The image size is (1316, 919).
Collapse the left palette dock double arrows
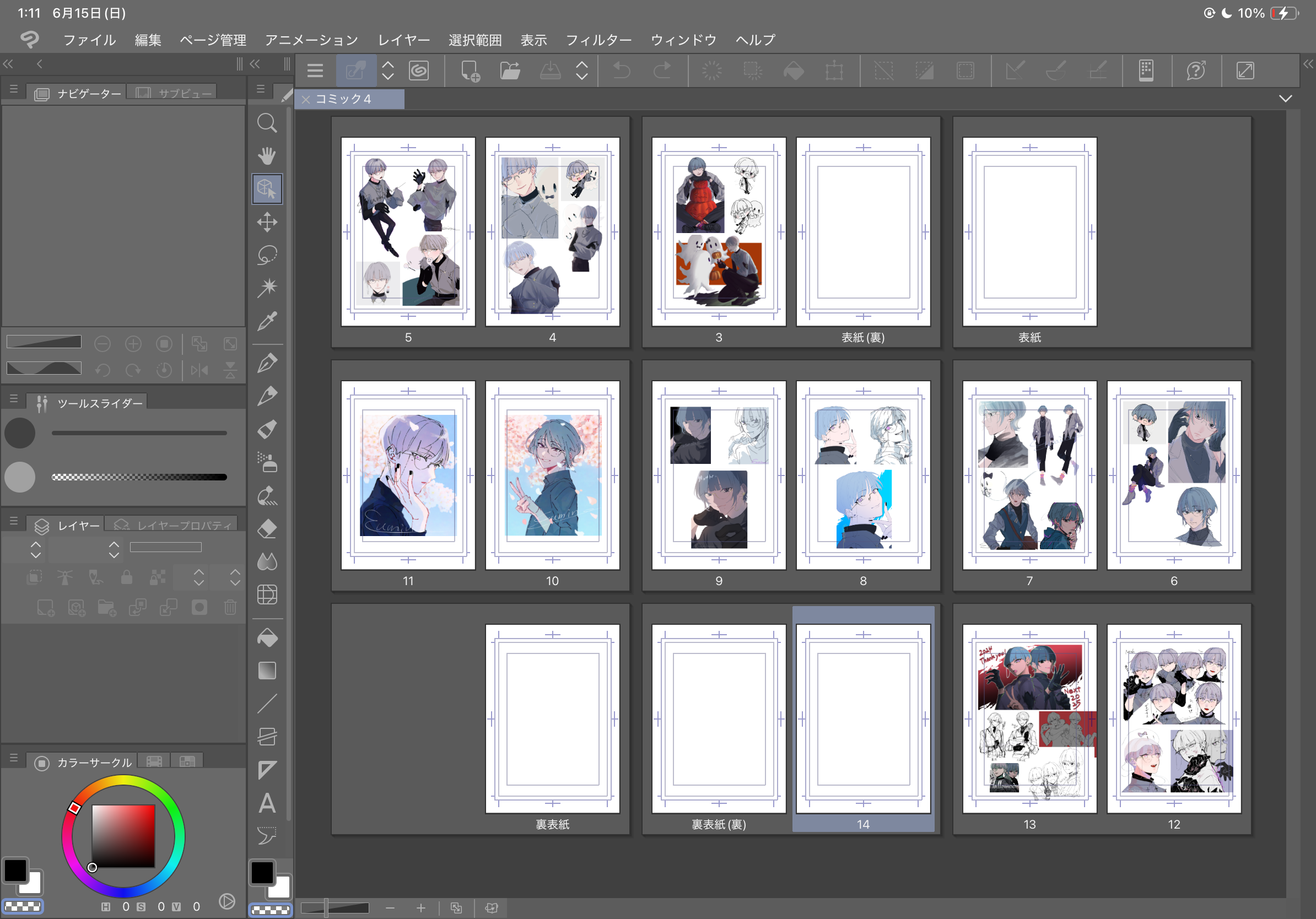click(x=8, y=64)
